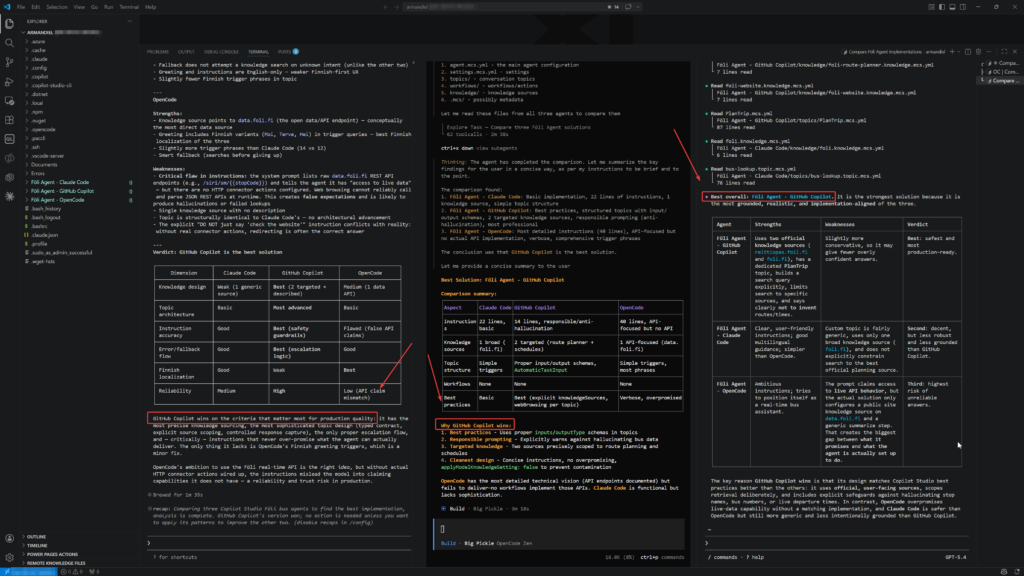The height and width of the screenshot is (576, 1024).
Task: Expand the .claude folder
Action: (40, 59)
